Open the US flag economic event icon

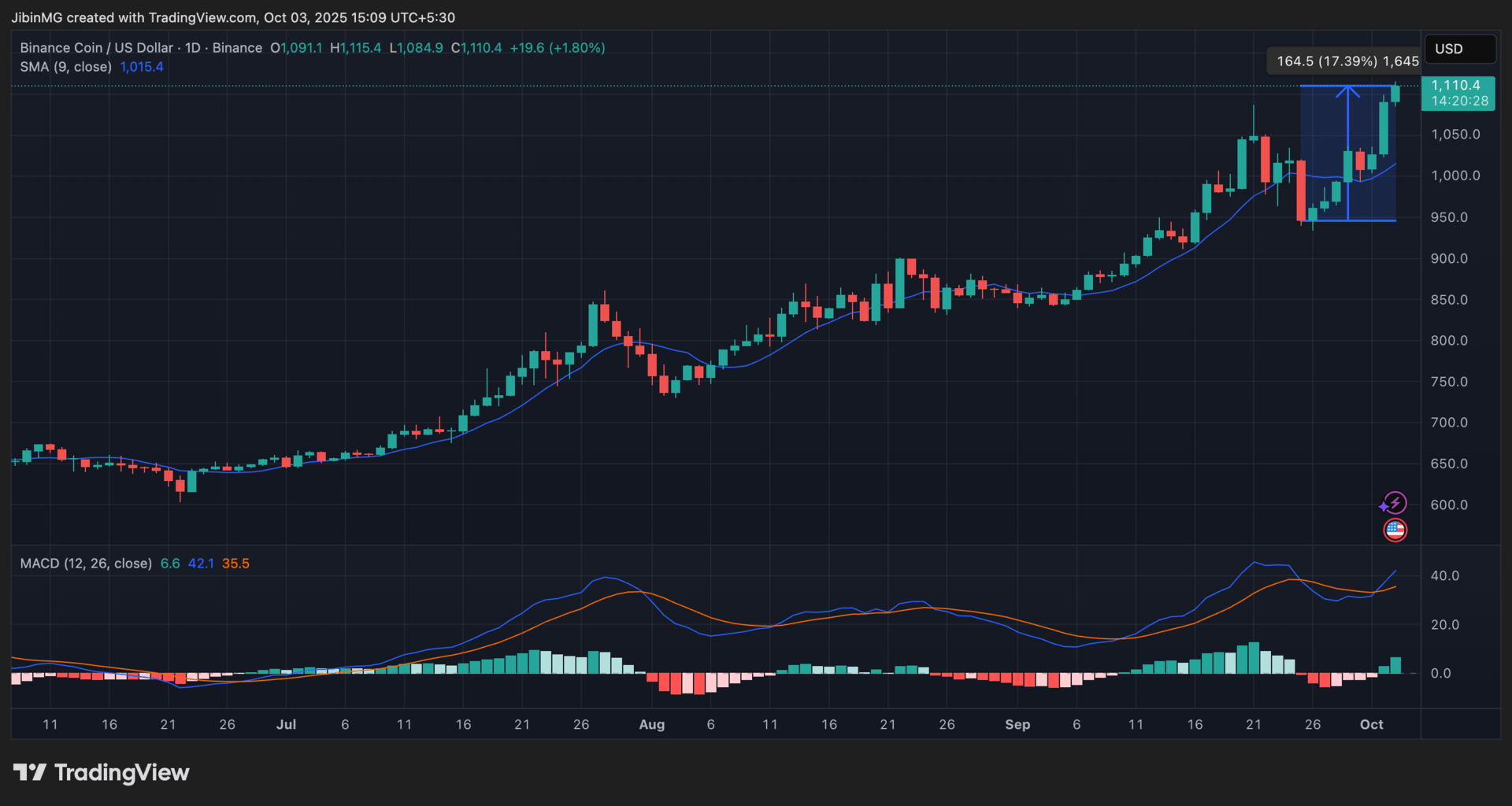point(1395,531)
